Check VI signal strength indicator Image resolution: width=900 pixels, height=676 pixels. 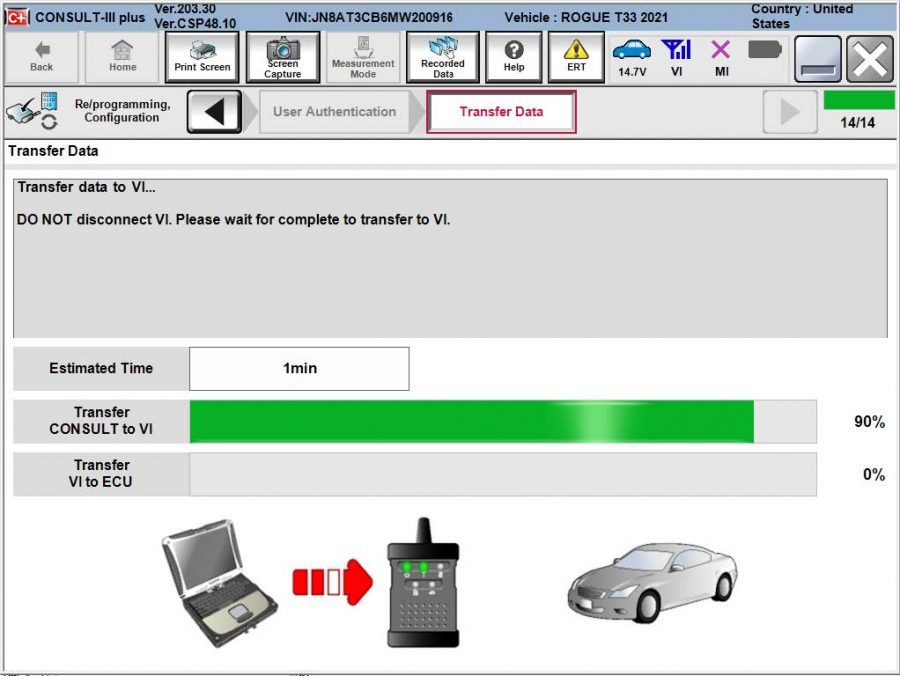(x=677, y=55)
